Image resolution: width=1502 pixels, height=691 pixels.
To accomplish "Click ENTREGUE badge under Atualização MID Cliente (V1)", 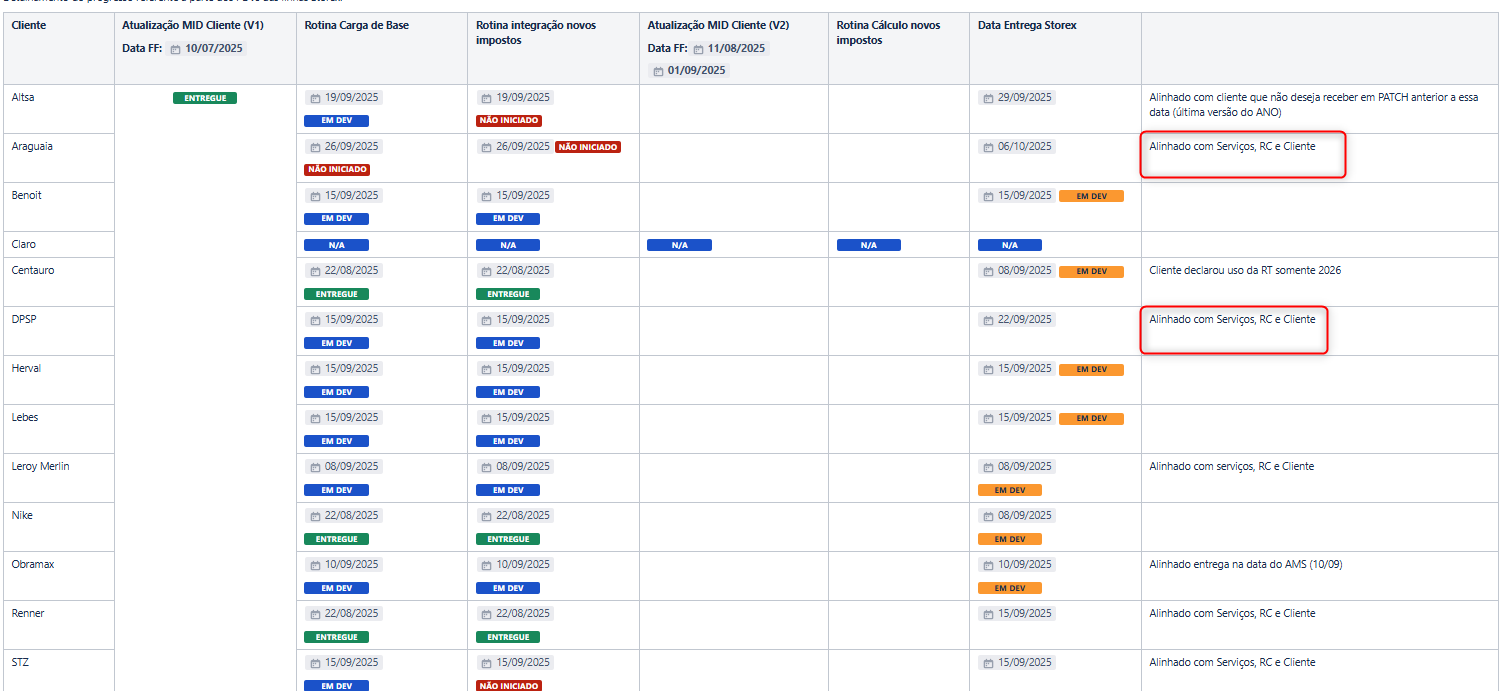I will coord(205,98).
